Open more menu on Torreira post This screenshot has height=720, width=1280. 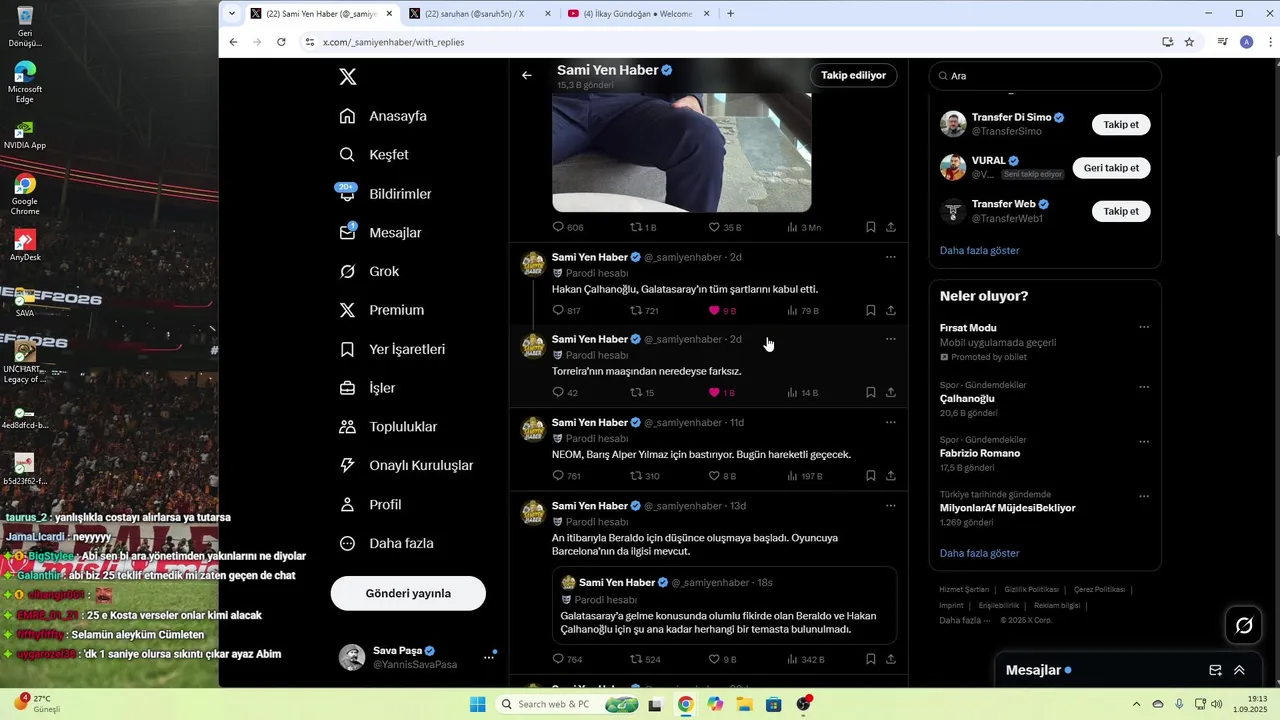pyautogui.click(x=890, y=339)
